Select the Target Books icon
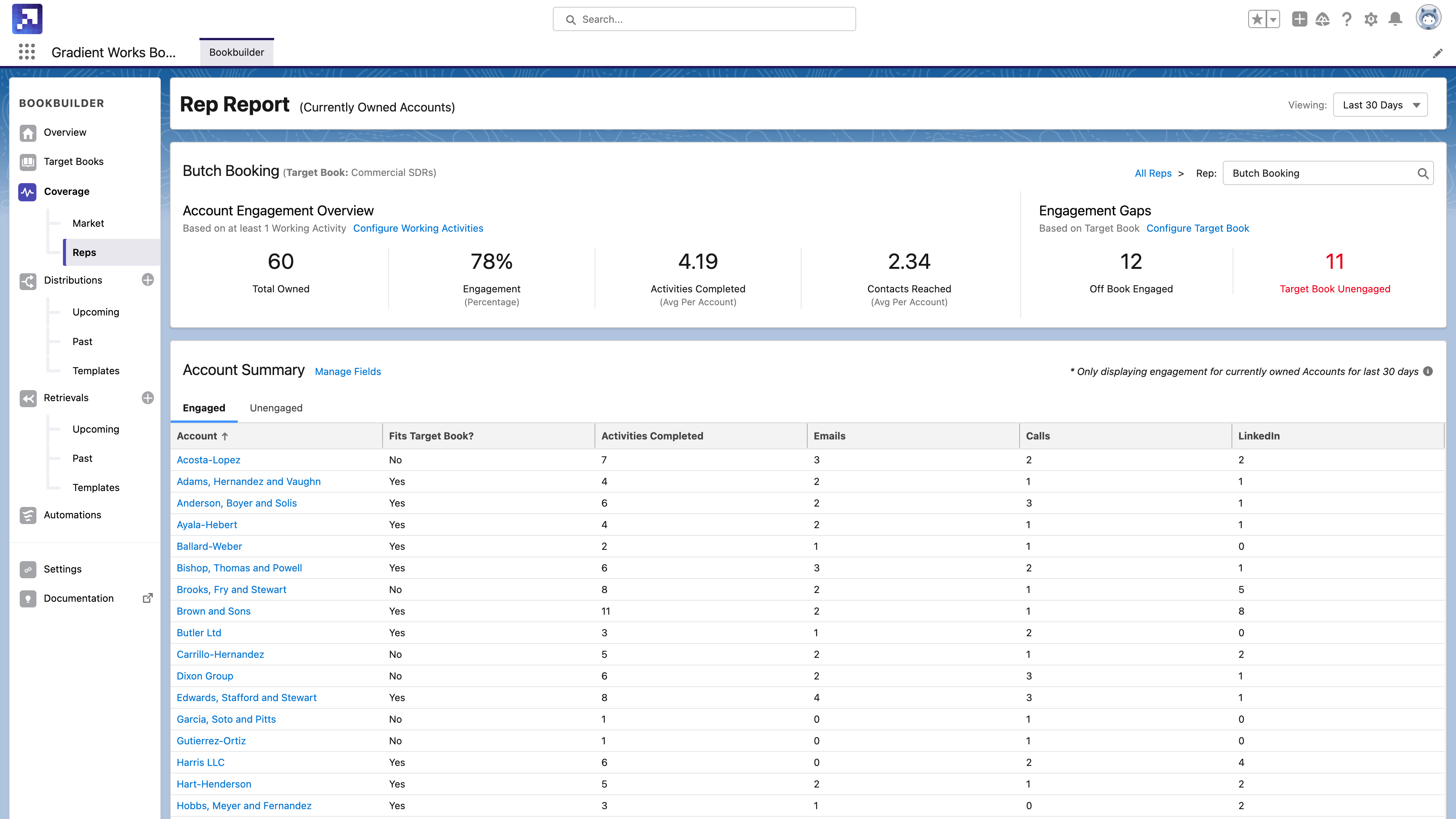 pos(27,161)
